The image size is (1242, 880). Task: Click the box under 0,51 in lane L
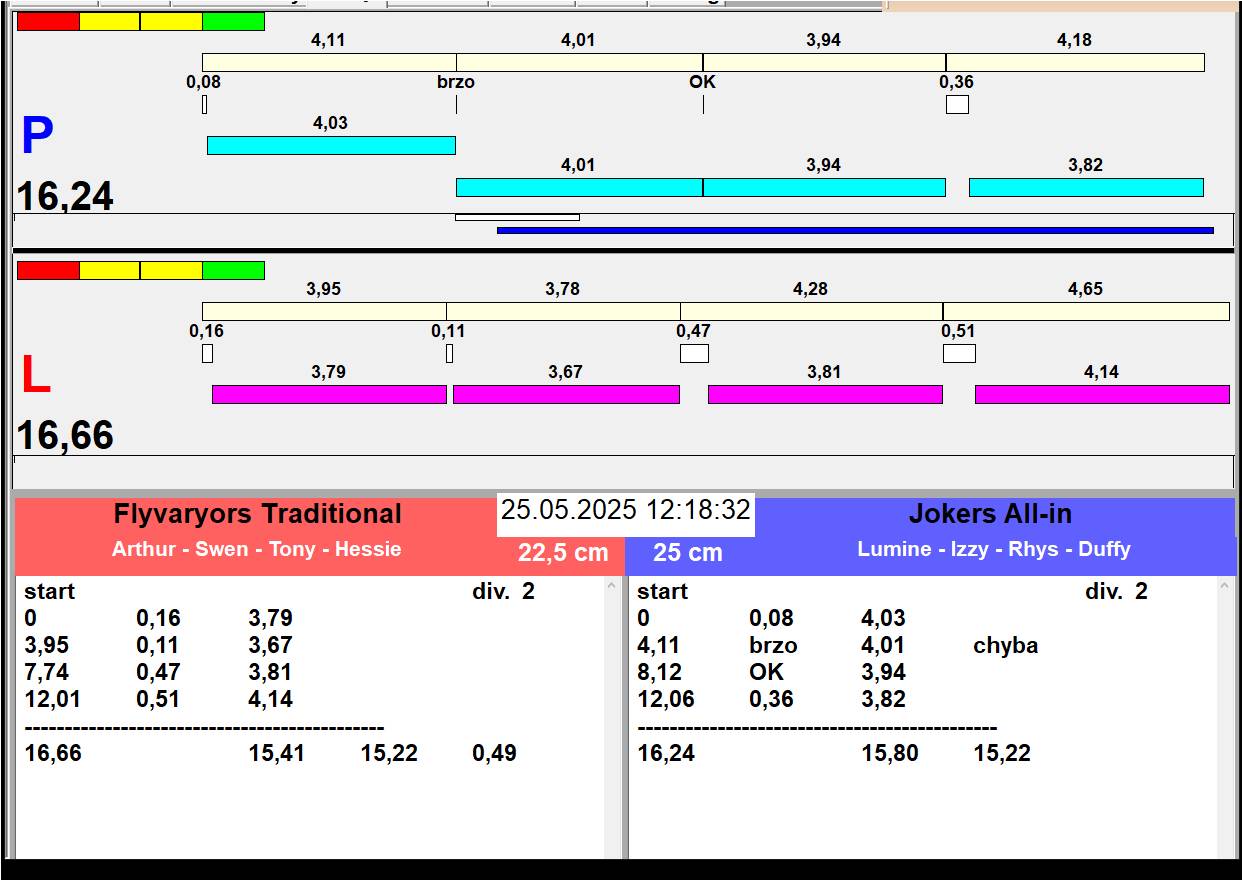[x=959, y=353]
